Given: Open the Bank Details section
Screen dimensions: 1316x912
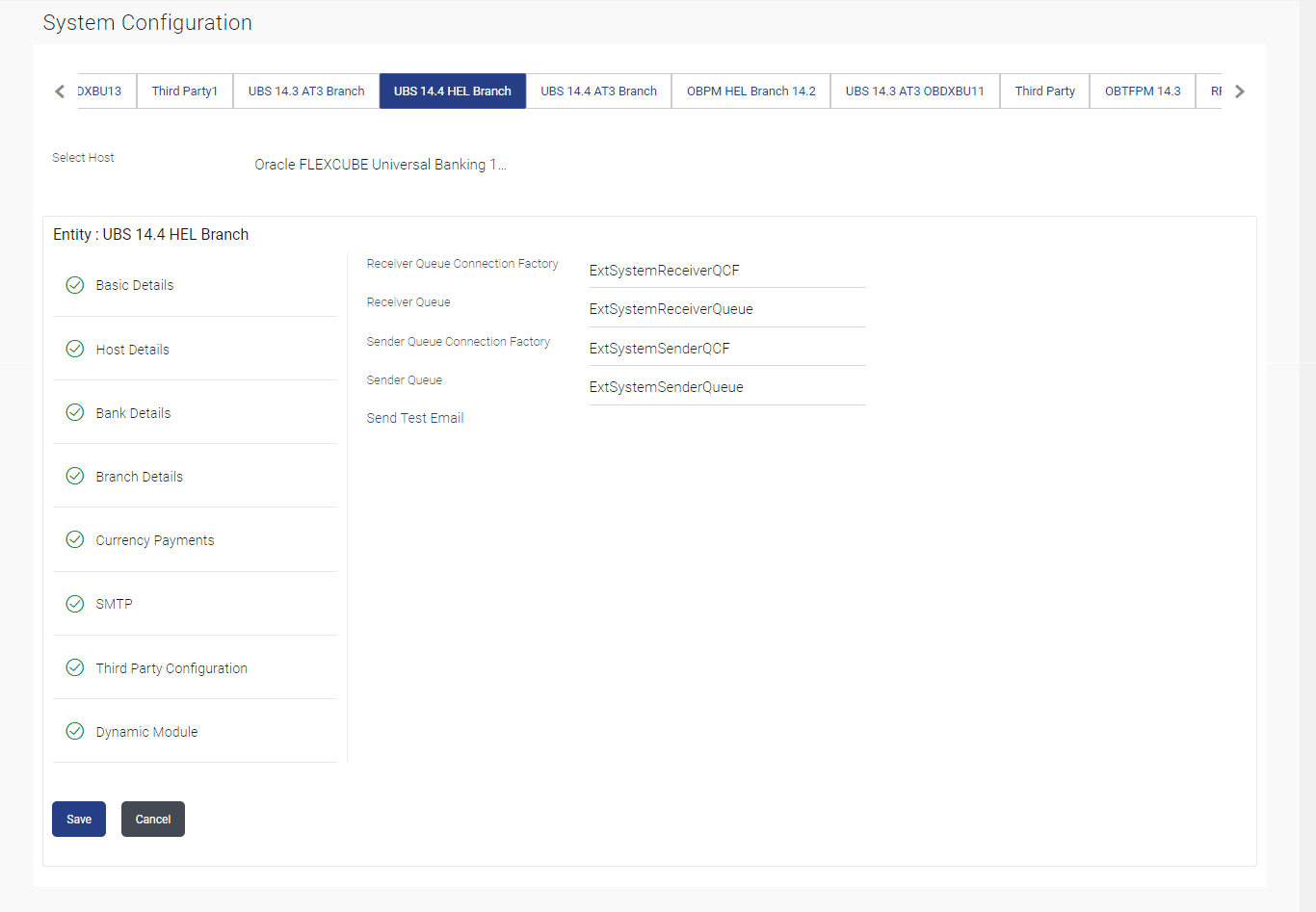Looking at the screenshot, I should coord(195,412).
